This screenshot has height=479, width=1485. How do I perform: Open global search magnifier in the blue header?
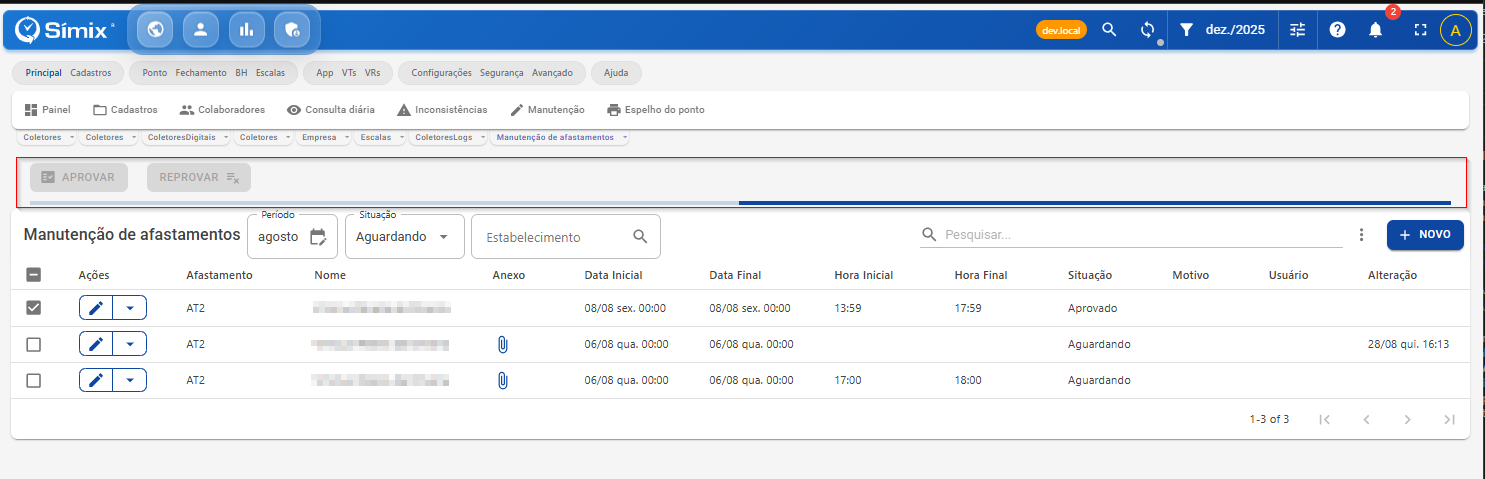tap(1109, 30)
